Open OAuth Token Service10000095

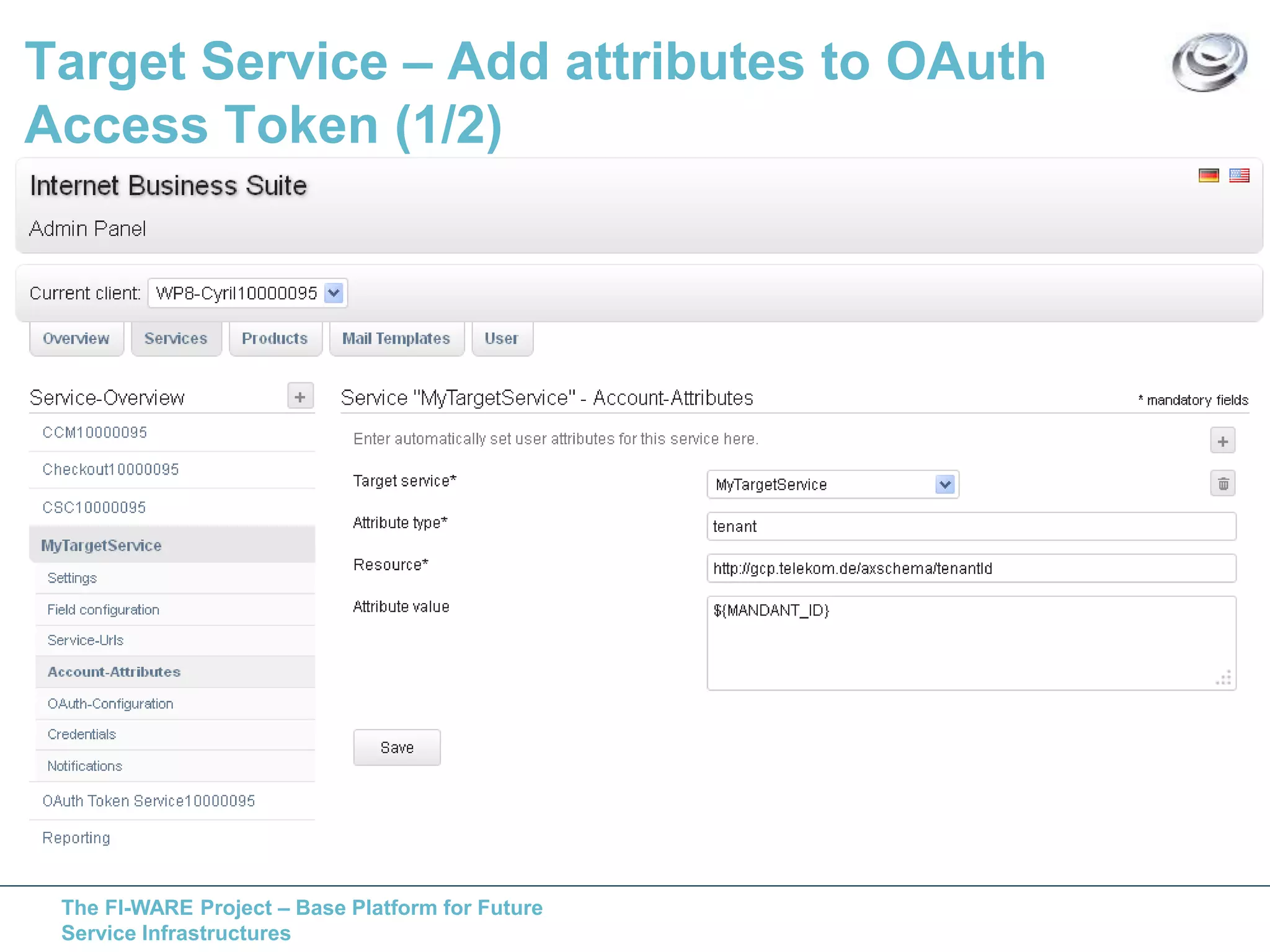coord(172,801)
